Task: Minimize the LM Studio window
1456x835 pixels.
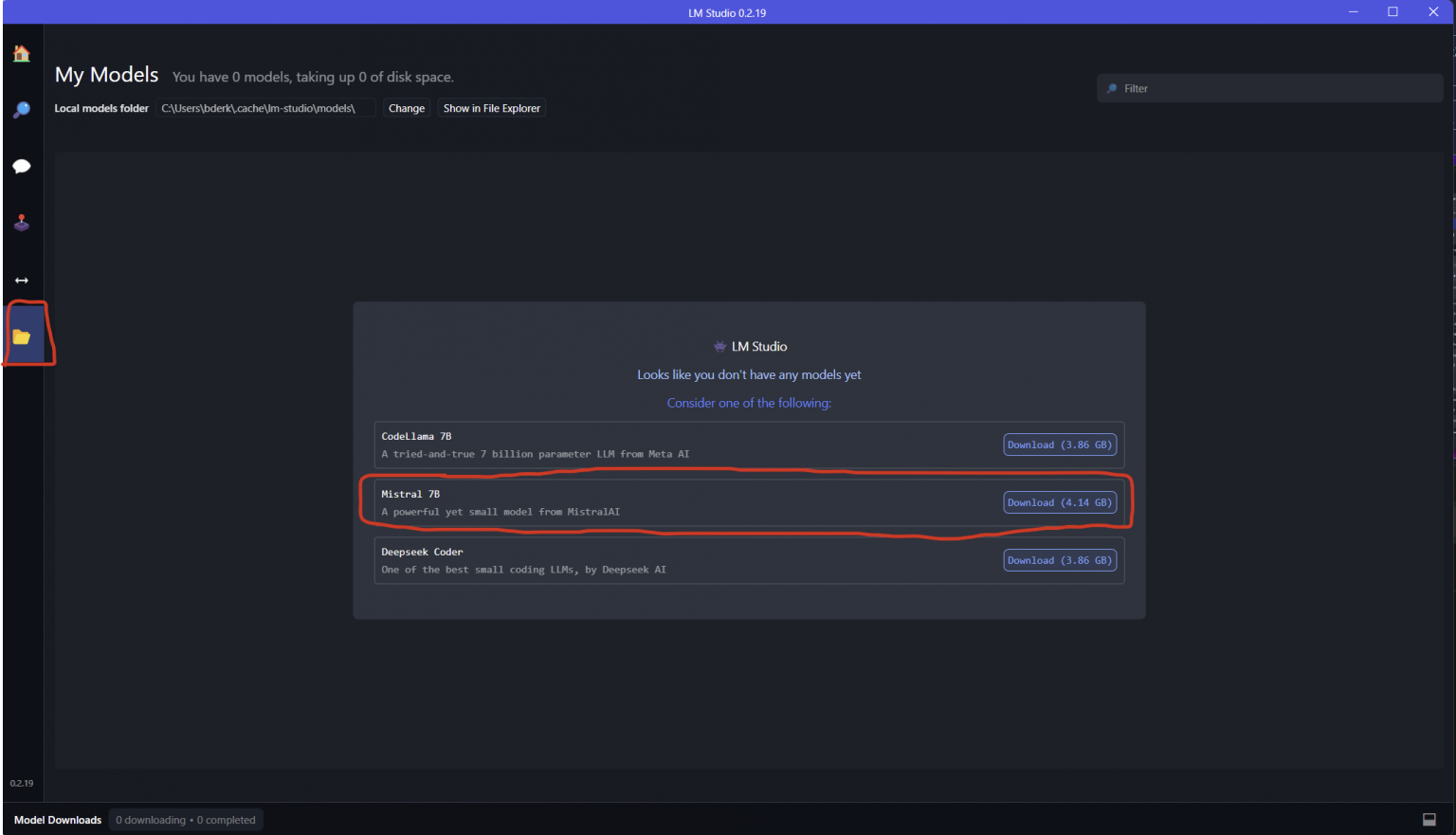Action: click(x=1353, y=12)
